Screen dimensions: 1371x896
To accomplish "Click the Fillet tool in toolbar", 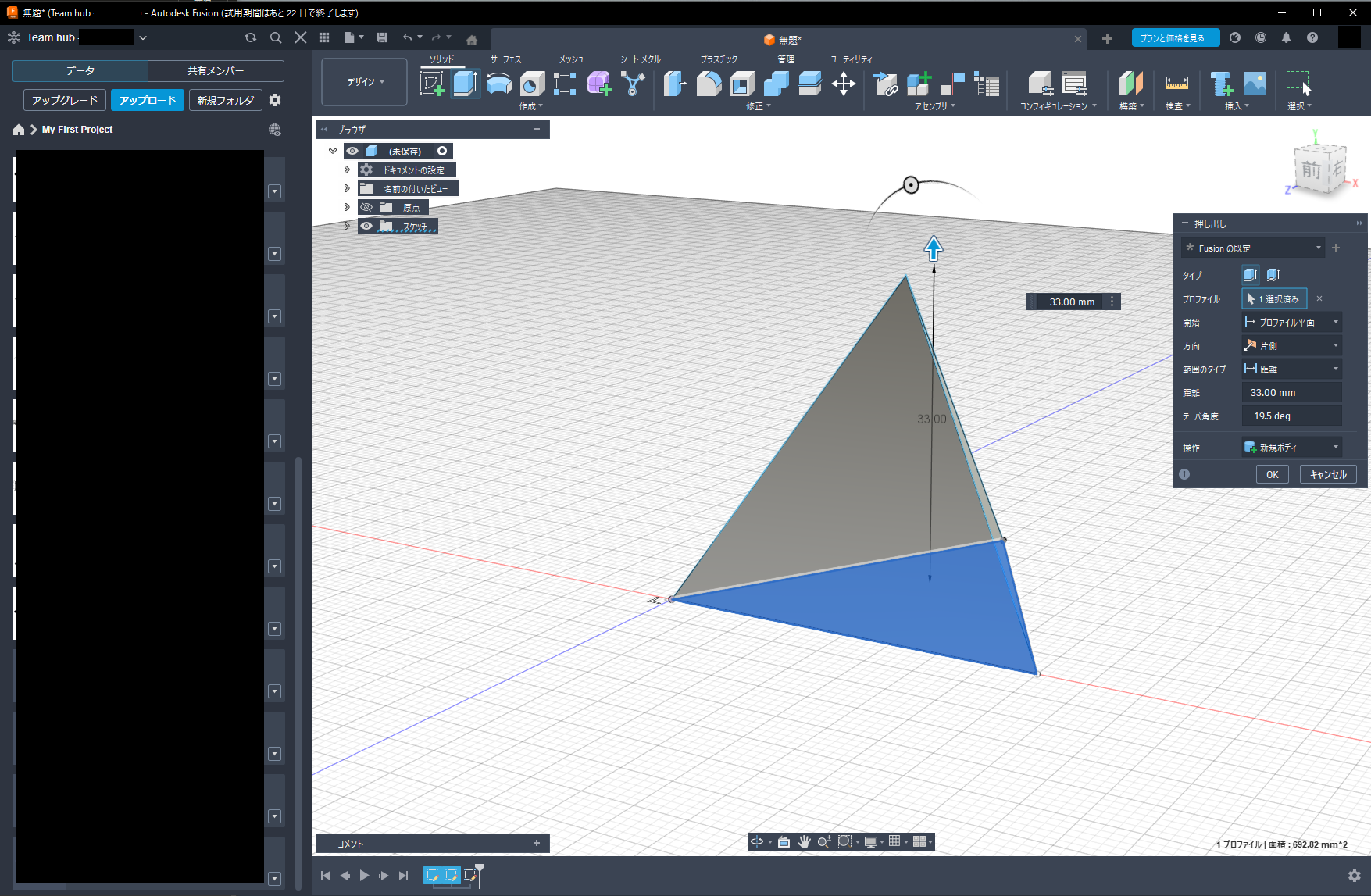I will coord(709,83).
